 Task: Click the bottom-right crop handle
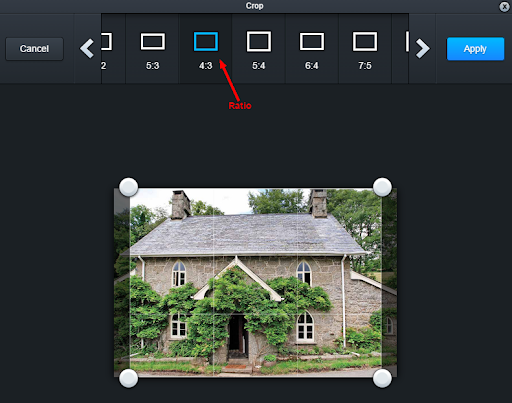[x=382, y=378]
